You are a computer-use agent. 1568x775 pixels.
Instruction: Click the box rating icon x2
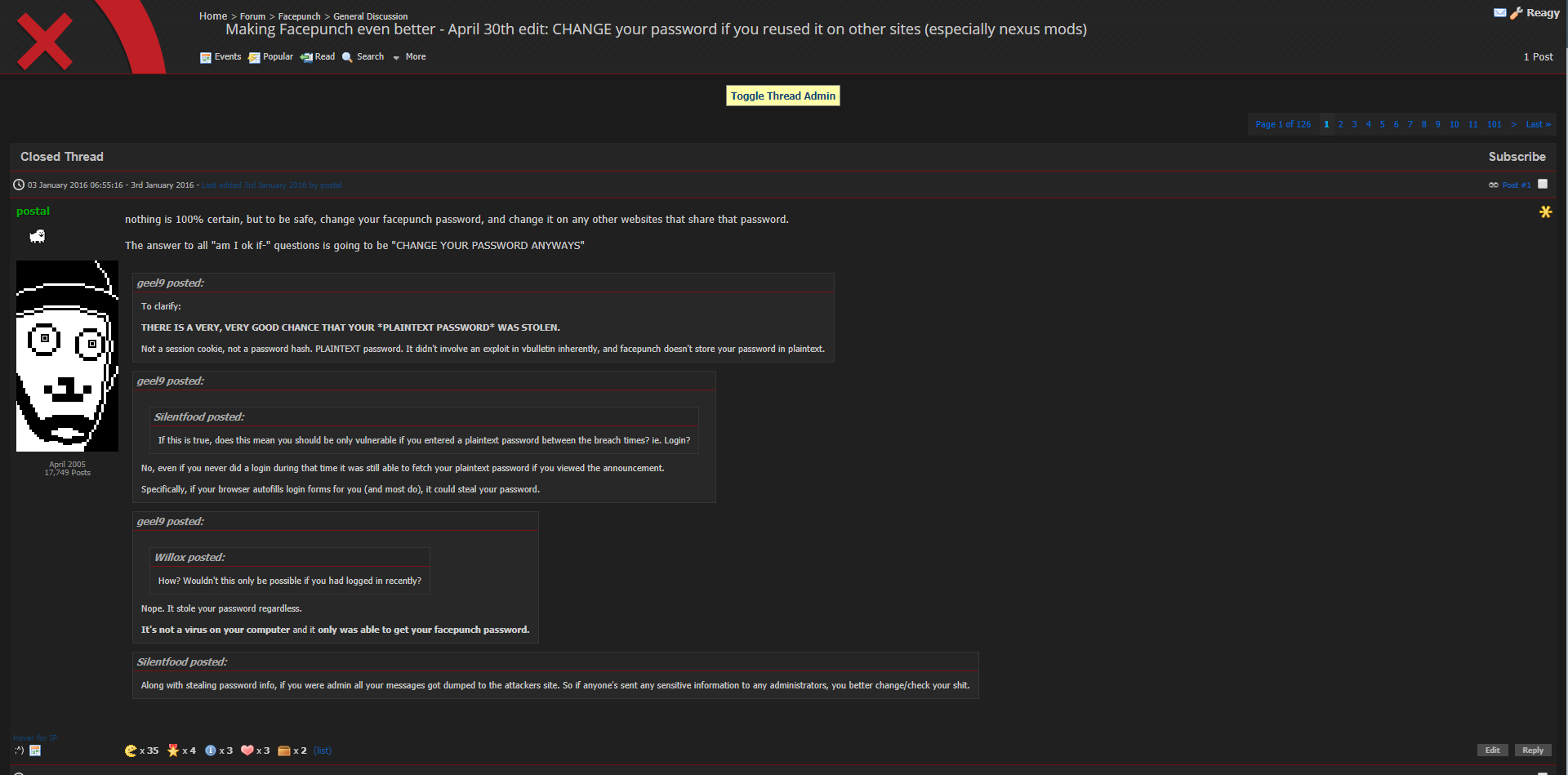point(284,751)
